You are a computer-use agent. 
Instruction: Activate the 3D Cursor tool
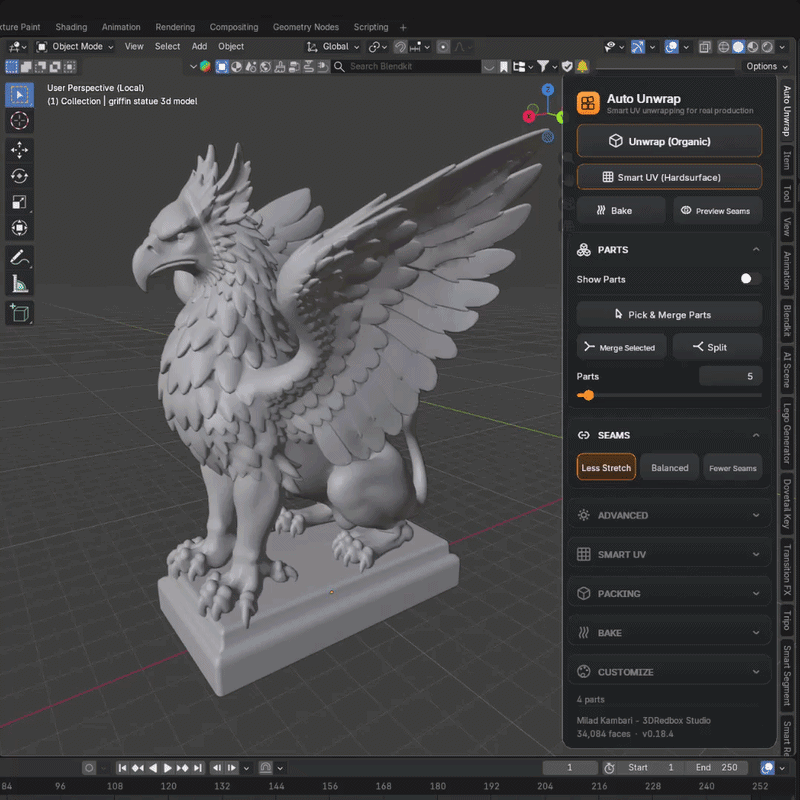click(19, 121)
